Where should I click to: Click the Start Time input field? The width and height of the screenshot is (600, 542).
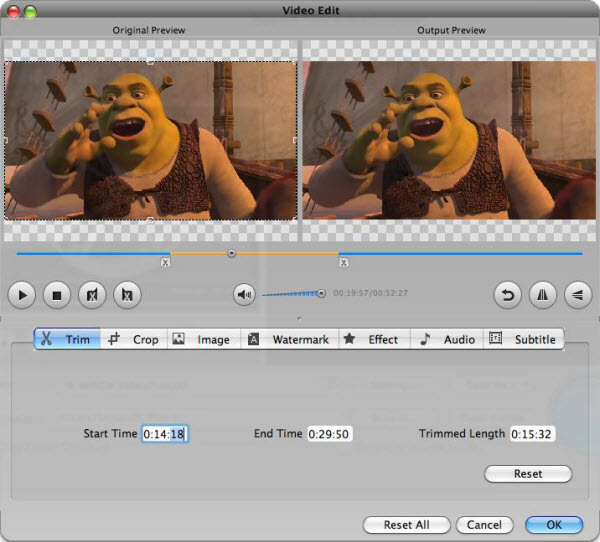(165, 434)
